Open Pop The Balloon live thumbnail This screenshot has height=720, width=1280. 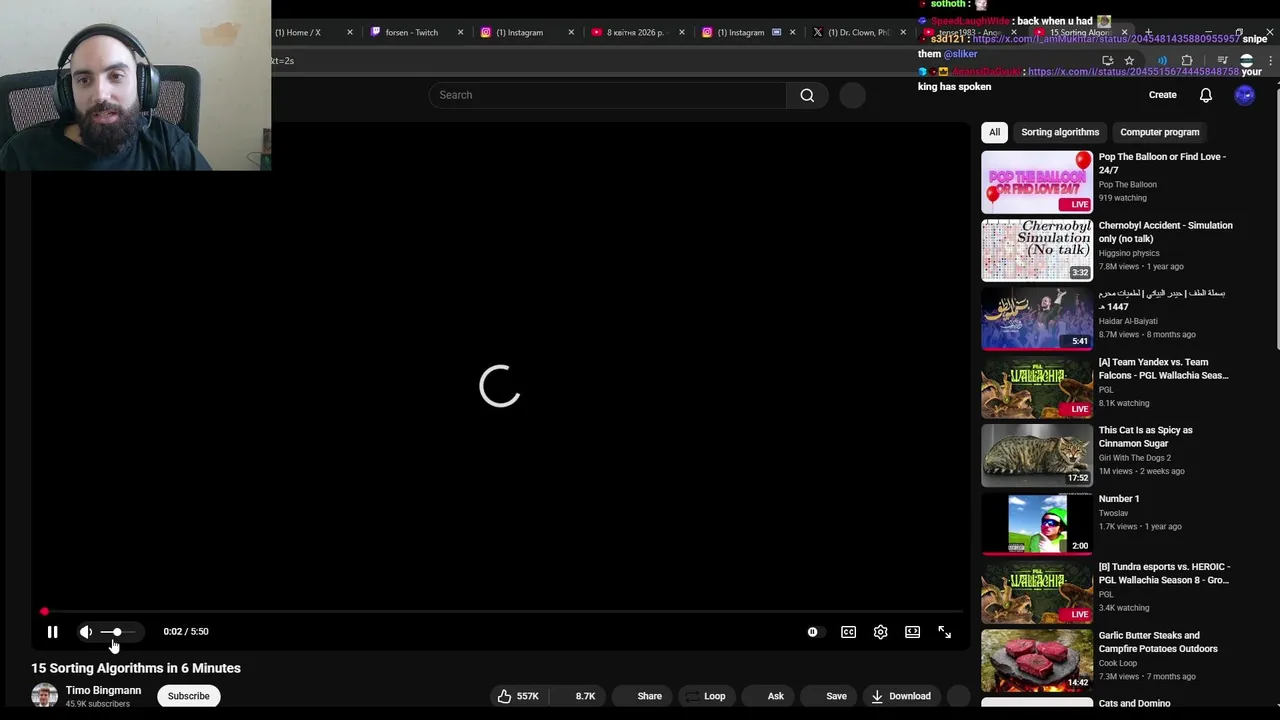(x=1037, y=182)
